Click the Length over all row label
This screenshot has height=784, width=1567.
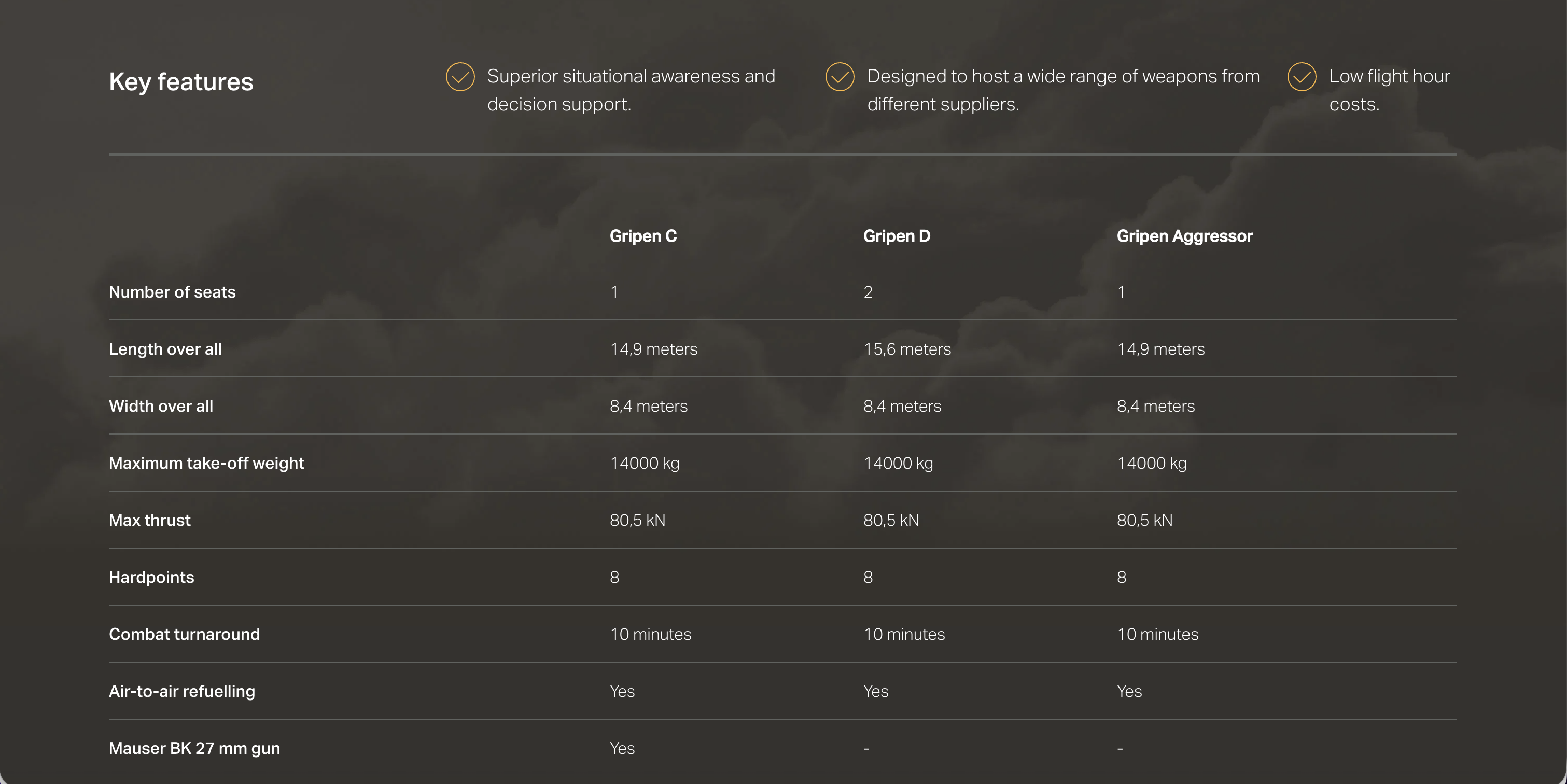click(x=165, y=349)
